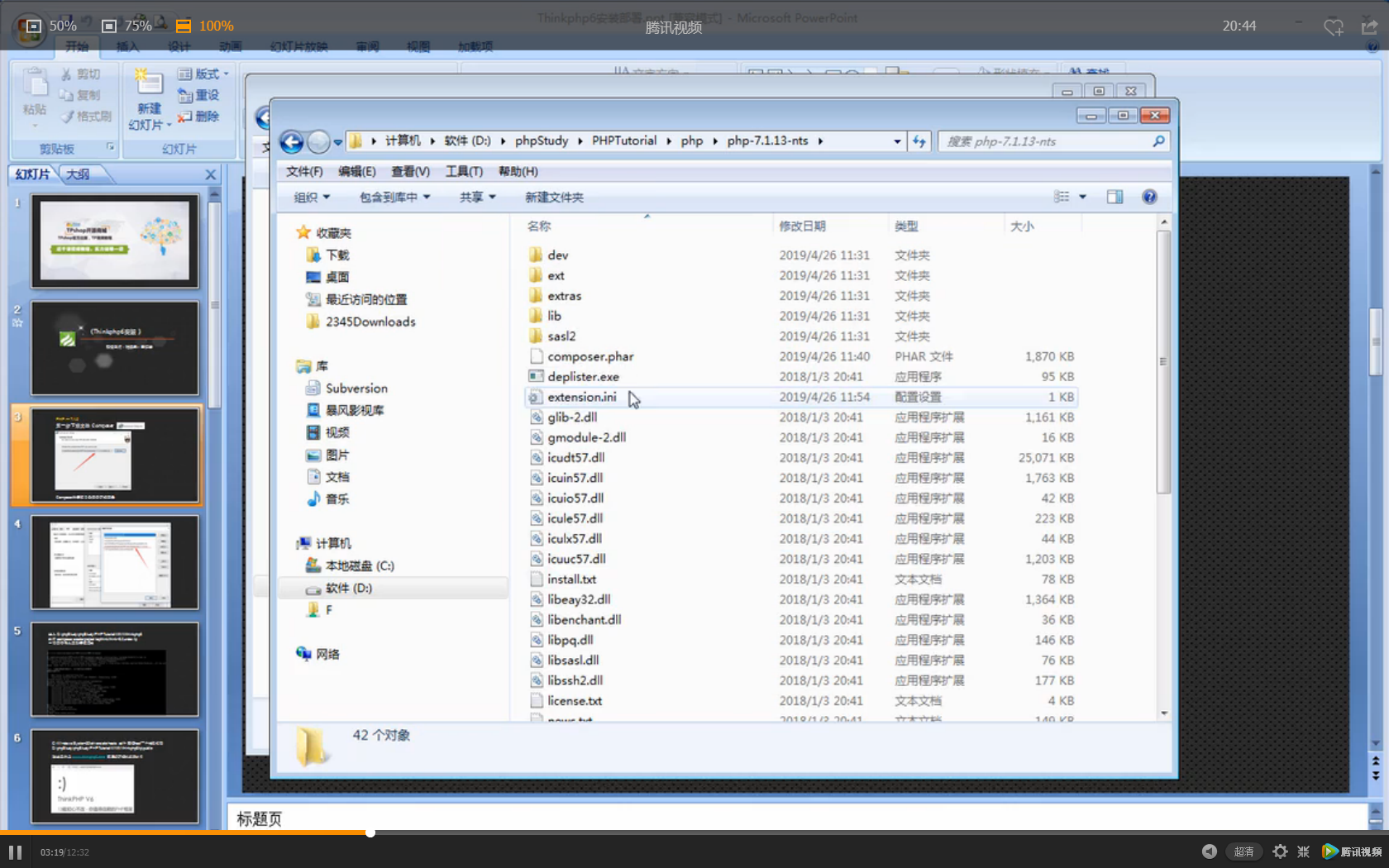The image size is (1389, 868).
Task: Click the volume speaker icon
Action: (1209, 851)
